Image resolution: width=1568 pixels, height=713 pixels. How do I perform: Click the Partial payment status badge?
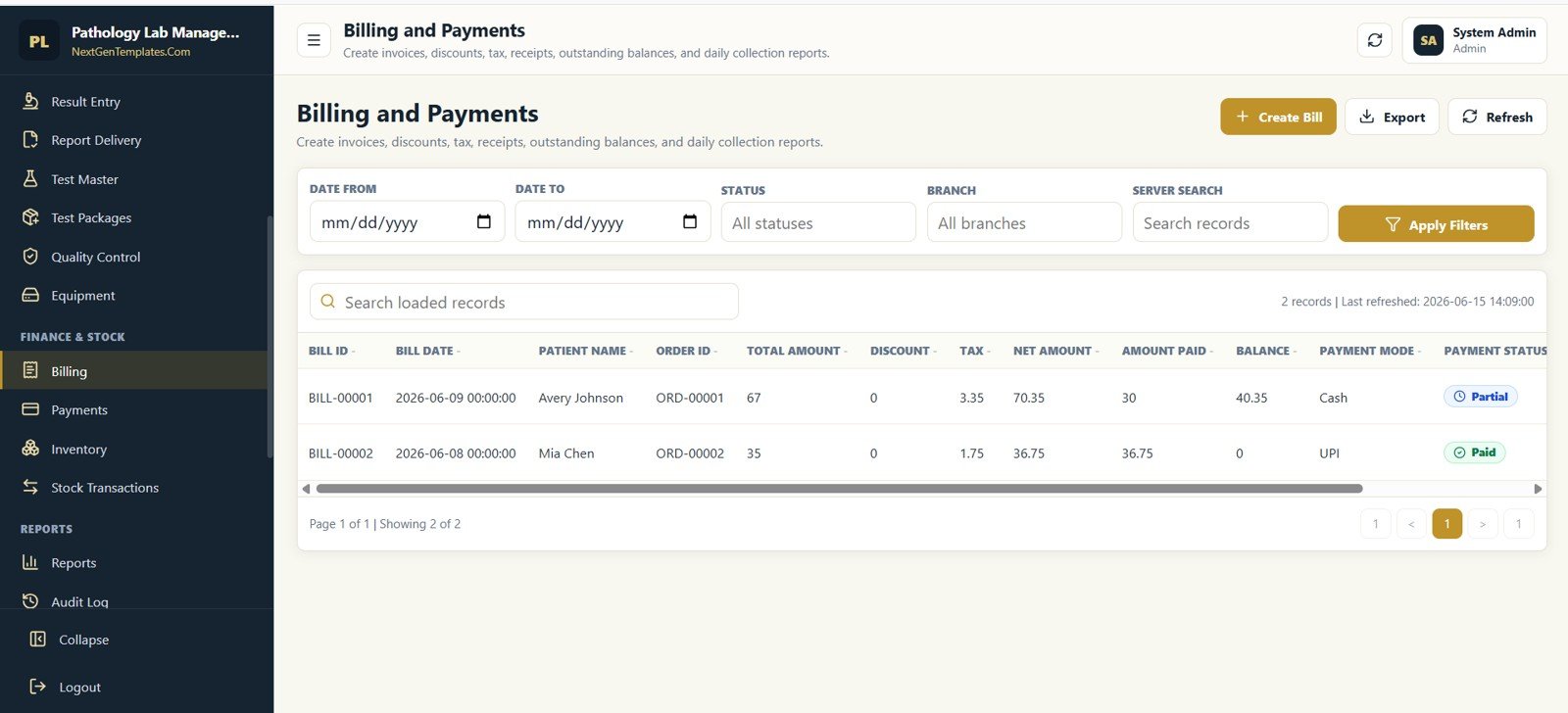[x=1481, y=397]
